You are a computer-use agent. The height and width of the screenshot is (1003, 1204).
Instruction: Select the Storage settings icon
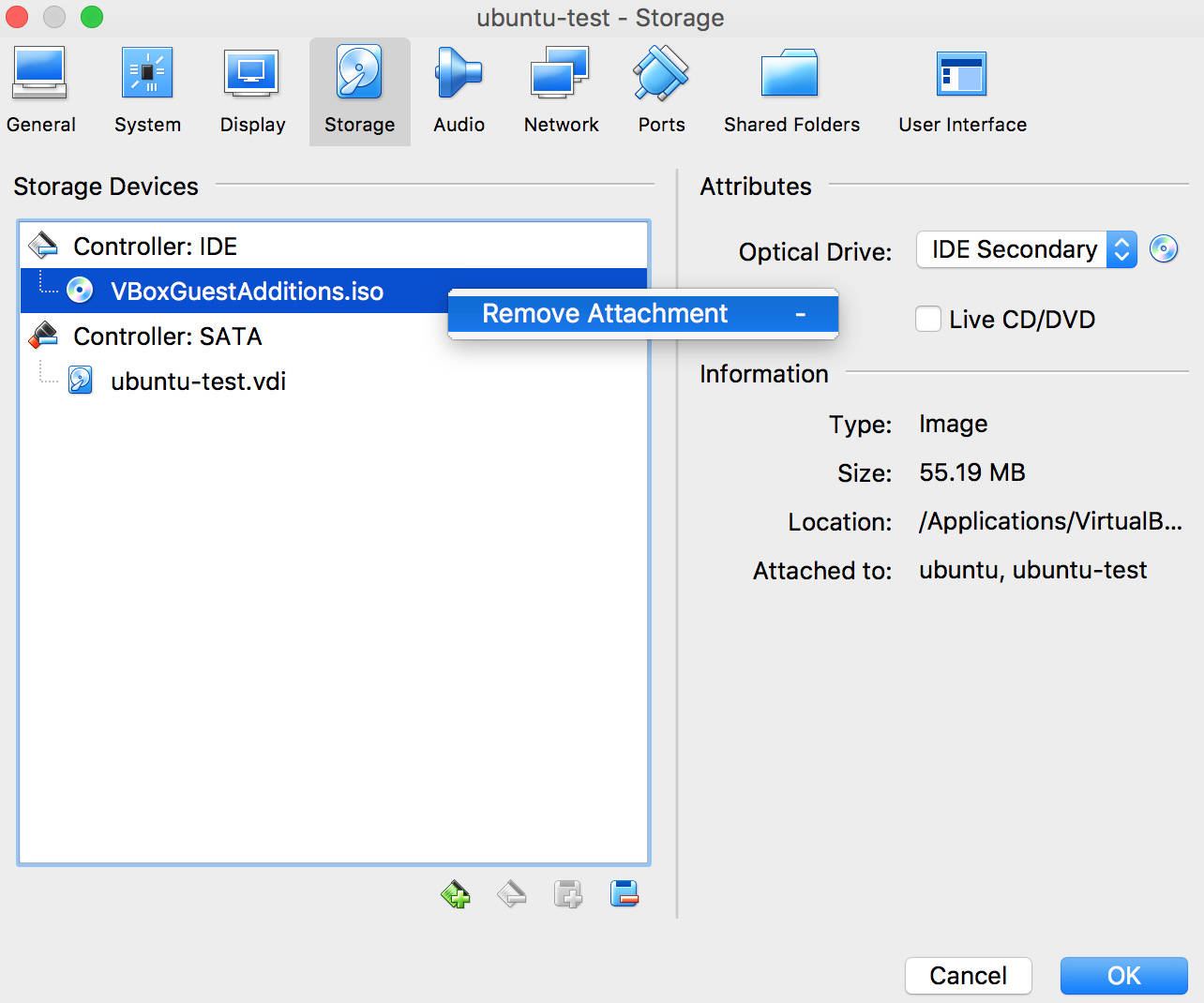coord(359,73)
